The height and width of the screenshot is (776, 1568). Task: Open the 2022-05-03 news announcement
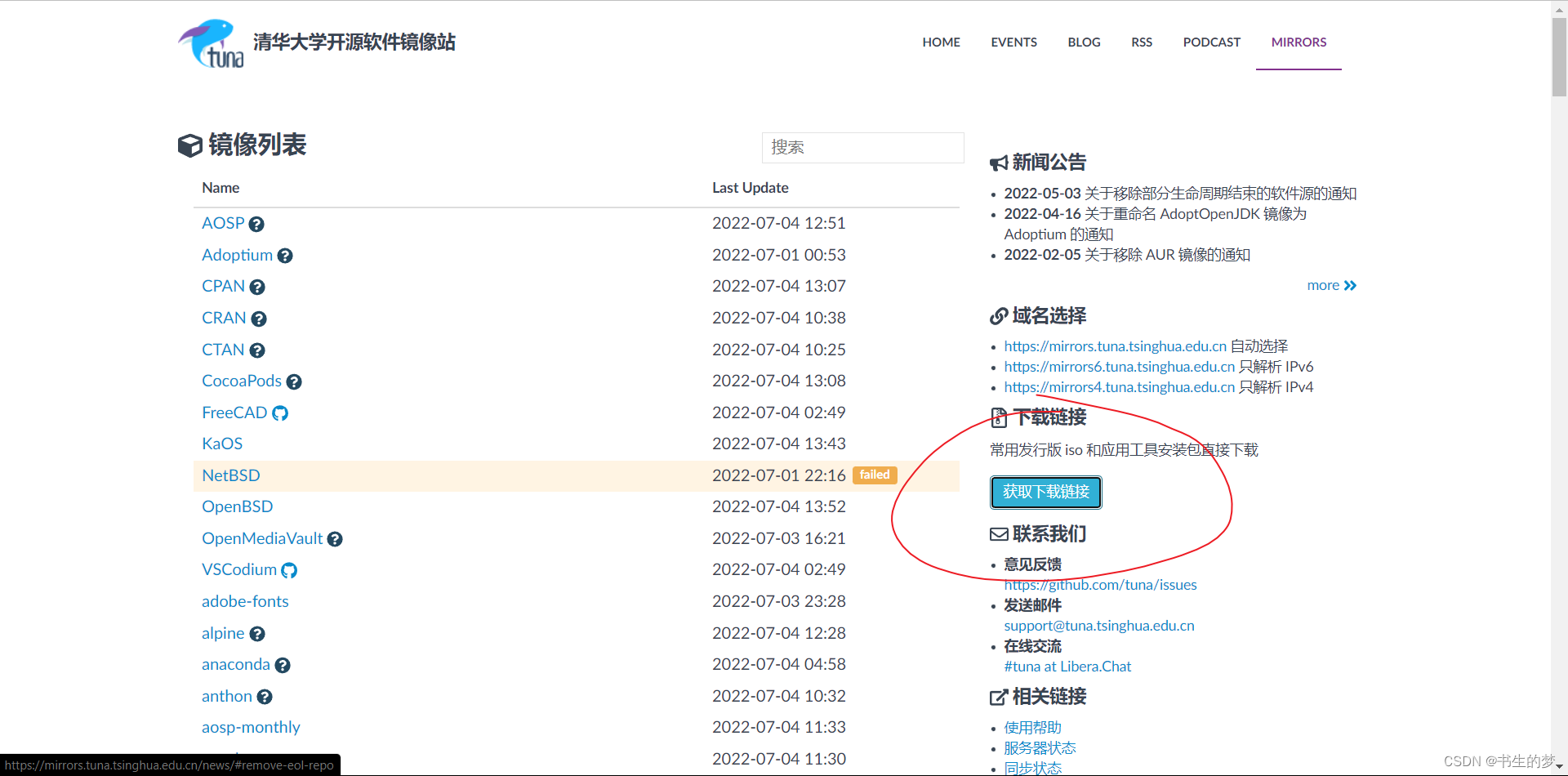pos(1180,194)
